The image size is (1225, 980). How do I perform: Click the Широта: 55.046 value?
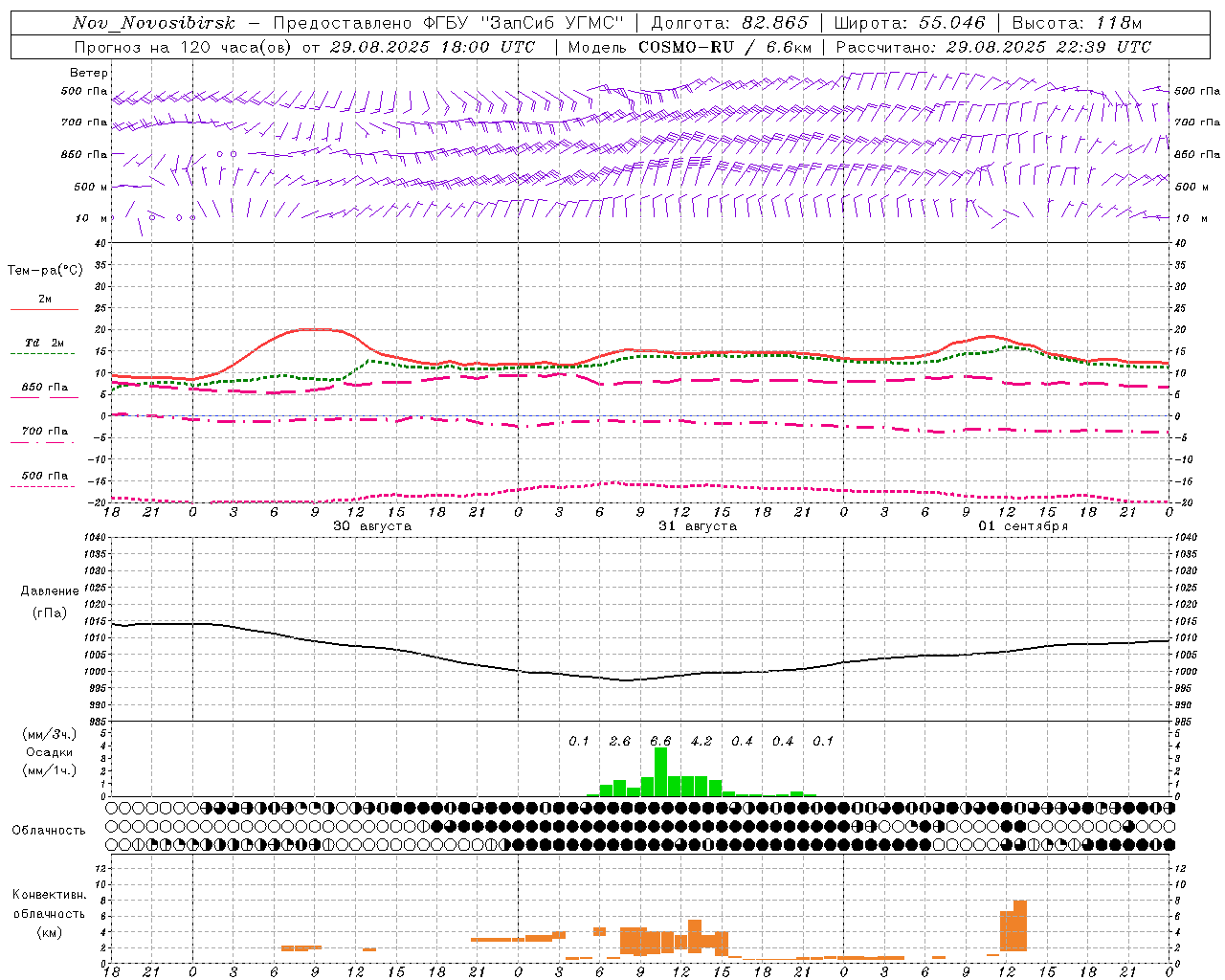[x=908, y=23]
